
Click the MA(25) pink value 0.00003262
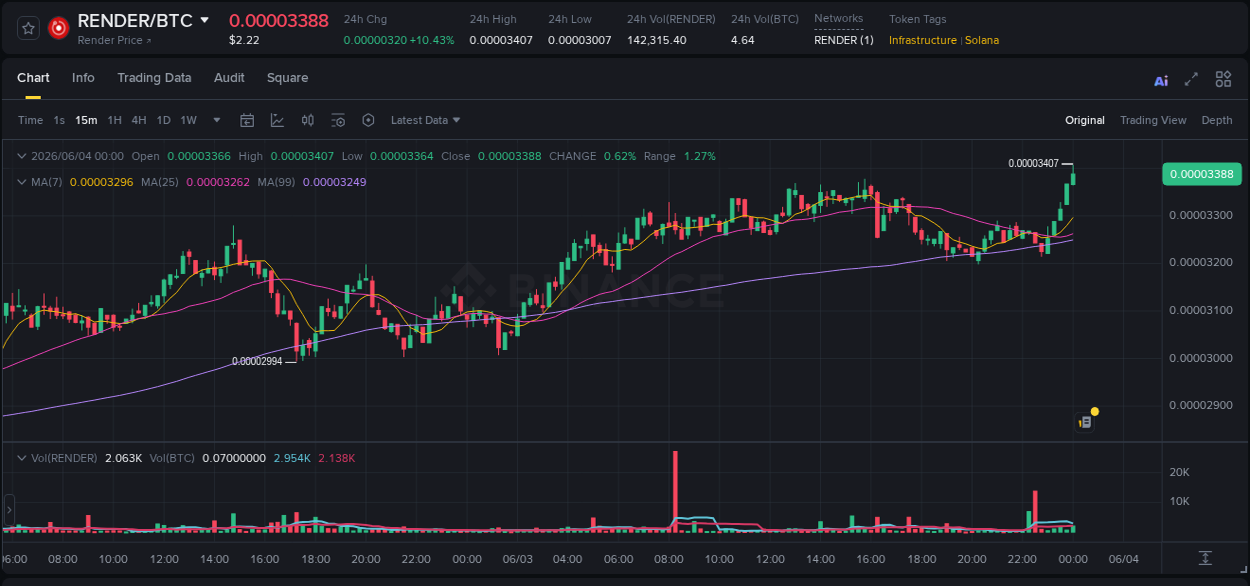point(218,182)
